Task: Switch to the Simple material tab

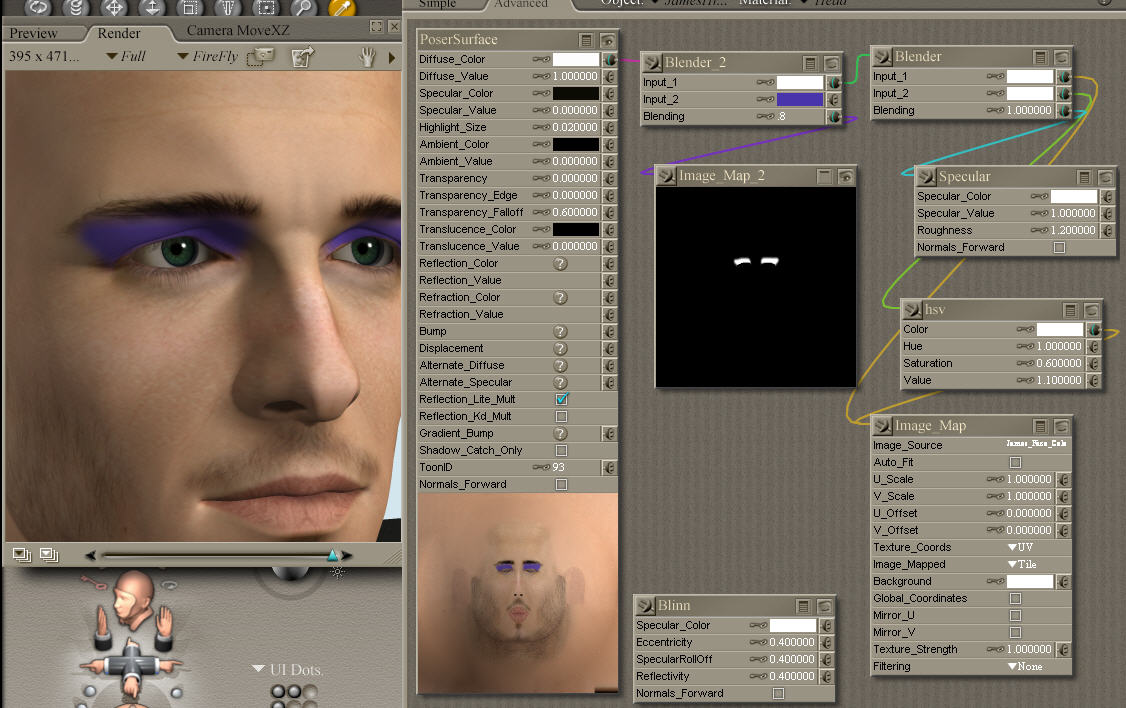Action: (x=437, y=4)
